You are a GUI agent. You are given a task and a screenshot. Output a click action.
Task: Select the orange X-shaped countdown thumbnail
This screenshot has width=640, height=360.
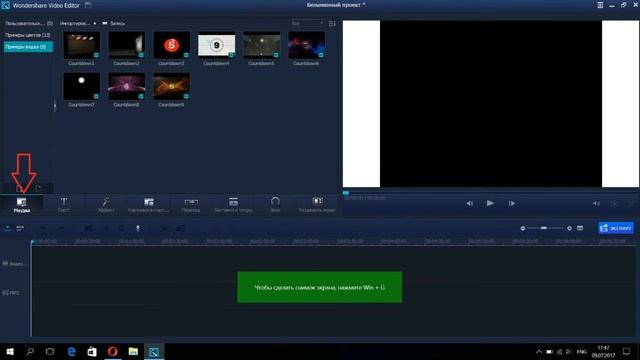[171, 86]
